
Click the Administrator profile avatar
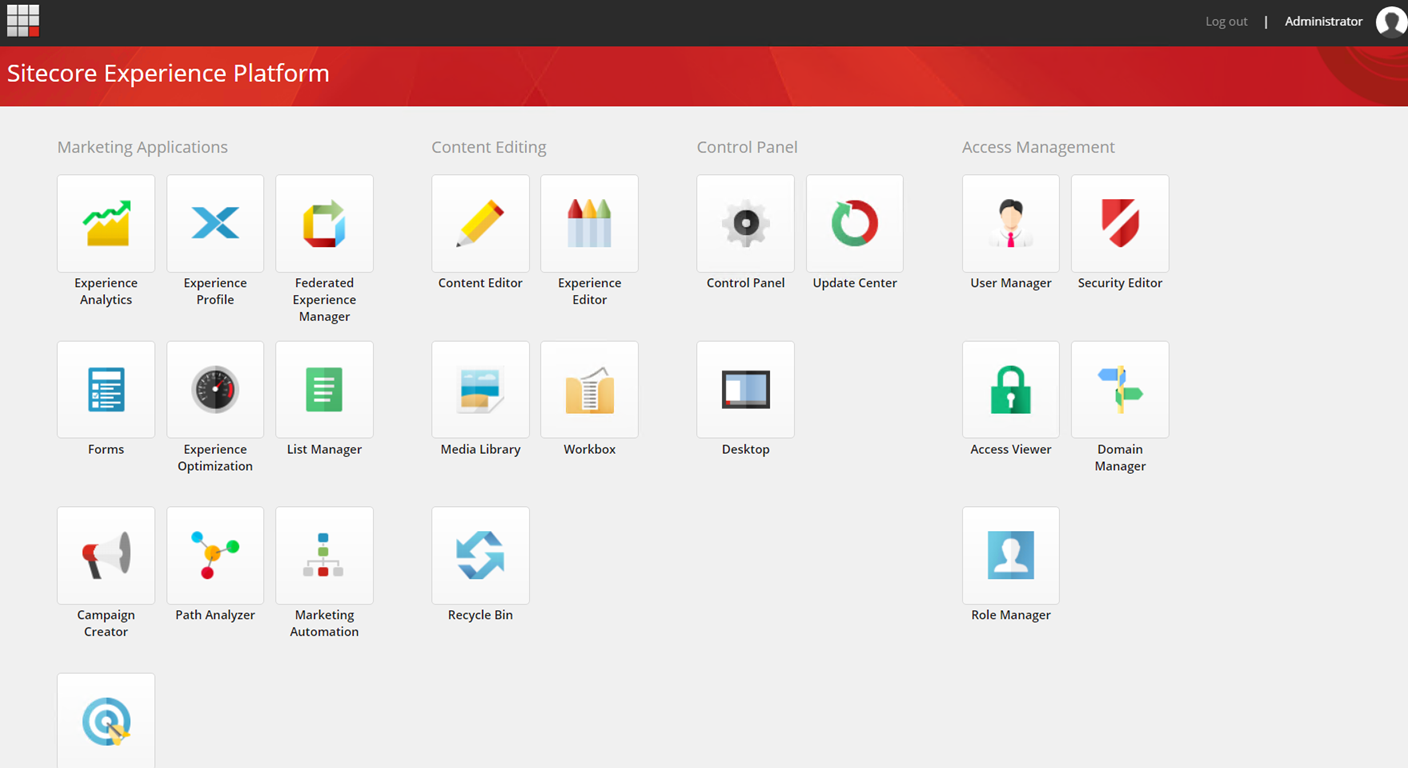point(1391,21)
